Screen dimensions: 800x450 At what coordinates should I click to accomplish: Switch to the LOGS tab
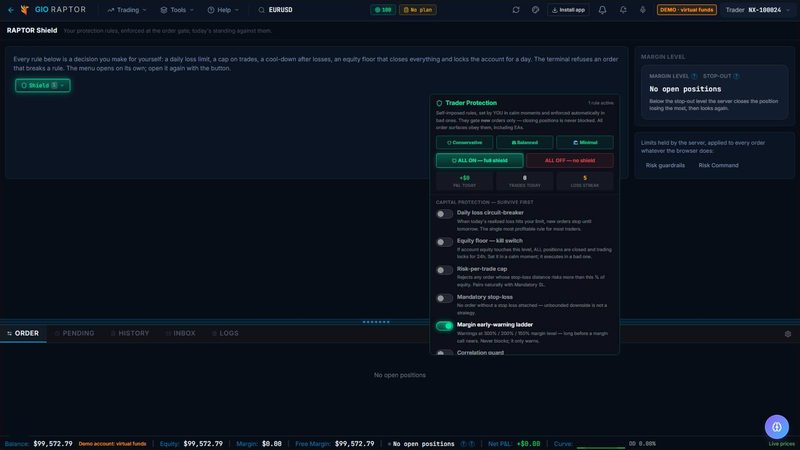click(x=226, y=333)
